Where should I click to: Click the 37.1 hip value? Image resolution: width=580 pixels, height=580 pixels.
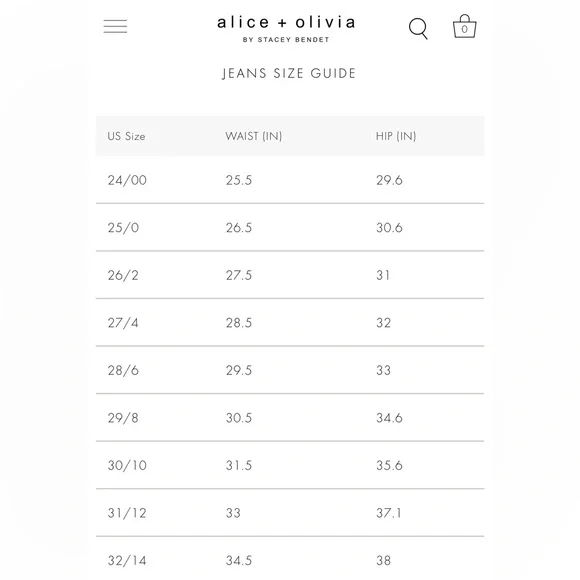click(389, 513)
